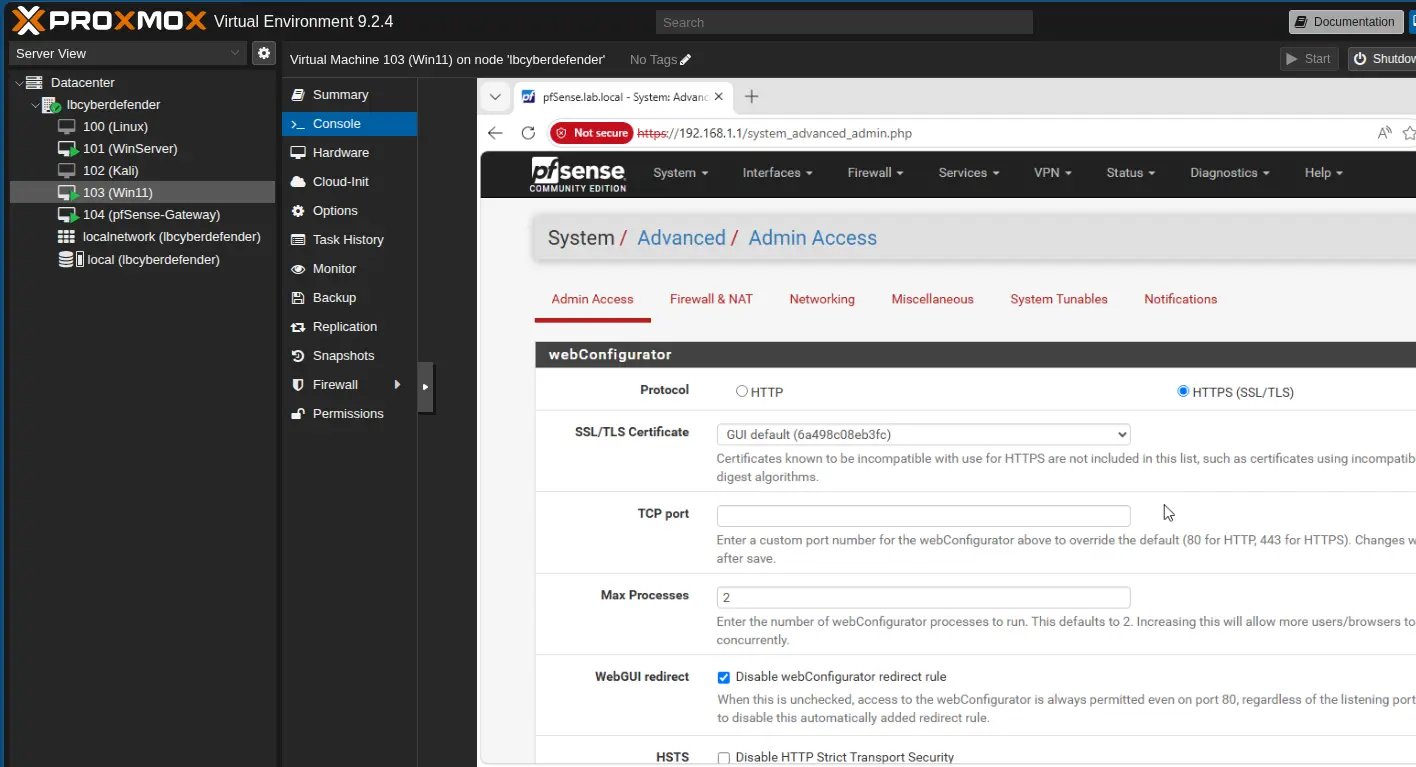Select VM 104 (pfSense-Gateway)

(x=151, y=215)
